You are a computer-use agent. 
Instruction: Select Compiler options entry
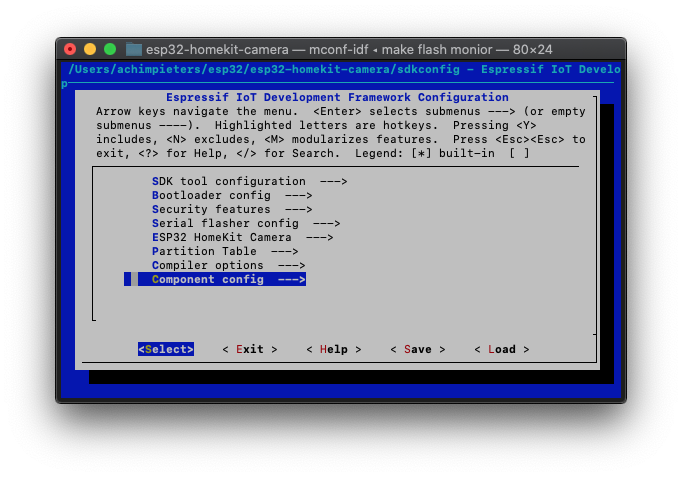(228, 265)
